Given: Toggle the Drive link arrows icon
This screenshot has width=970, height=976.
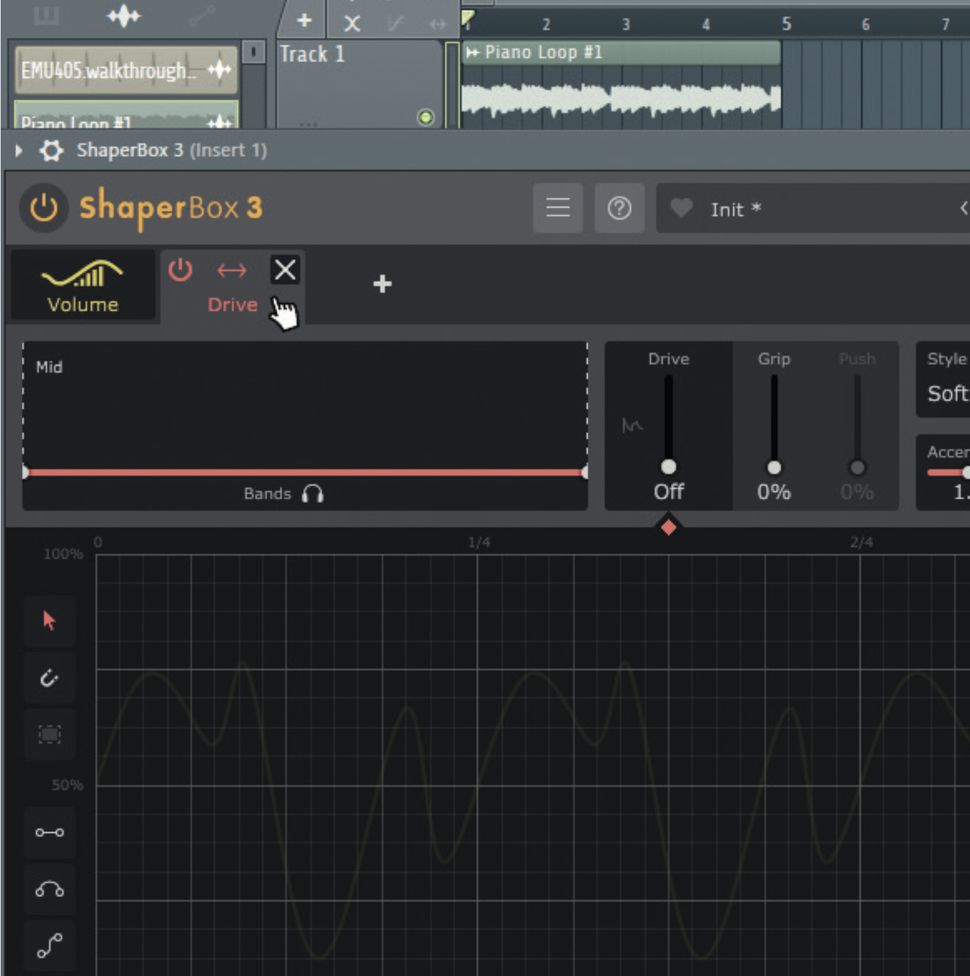Looking at the screenshot, I should (x=231, y=269).
